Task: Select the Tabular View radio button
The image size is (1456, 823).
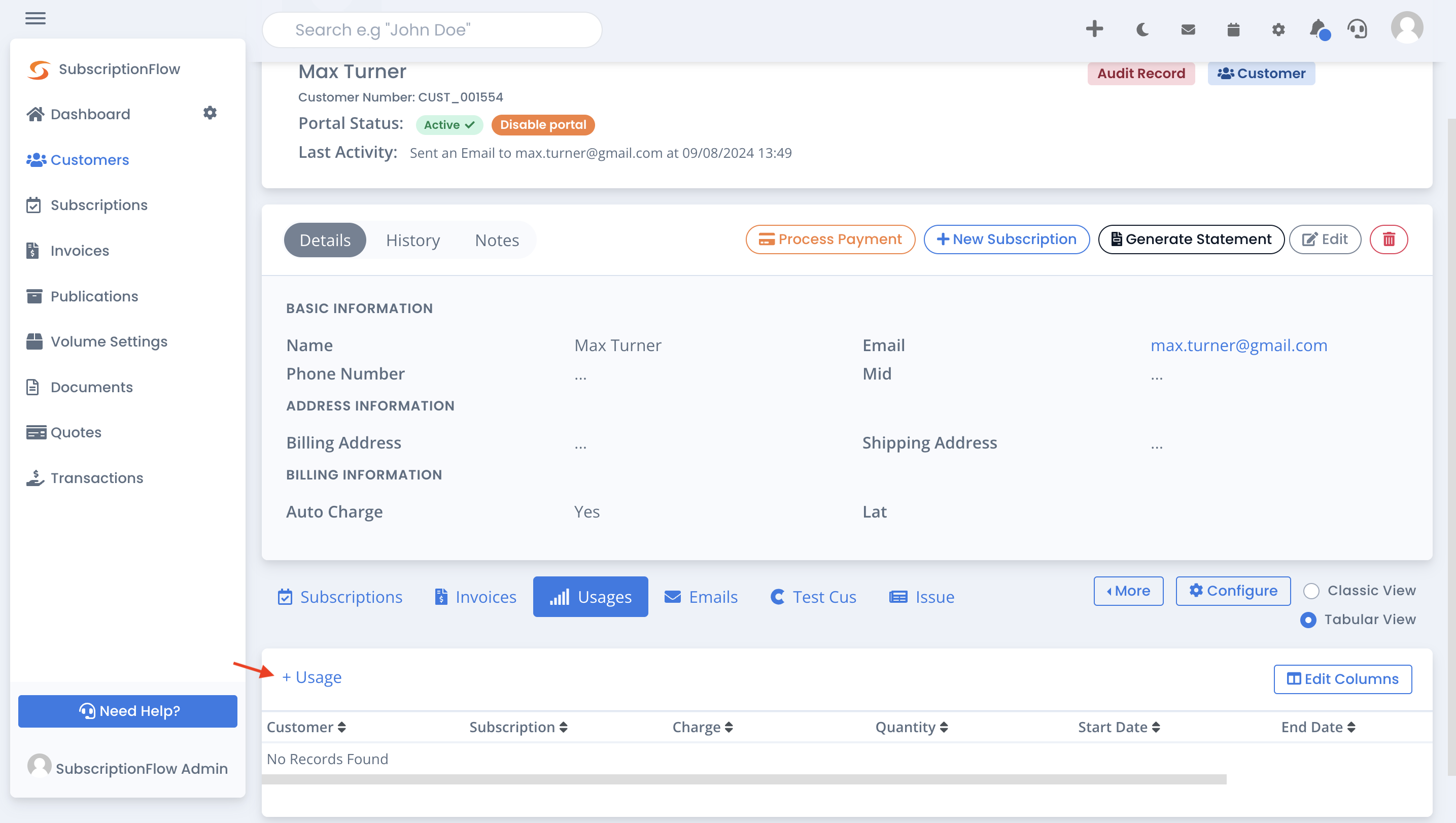Action: (x=1308, y=620)
